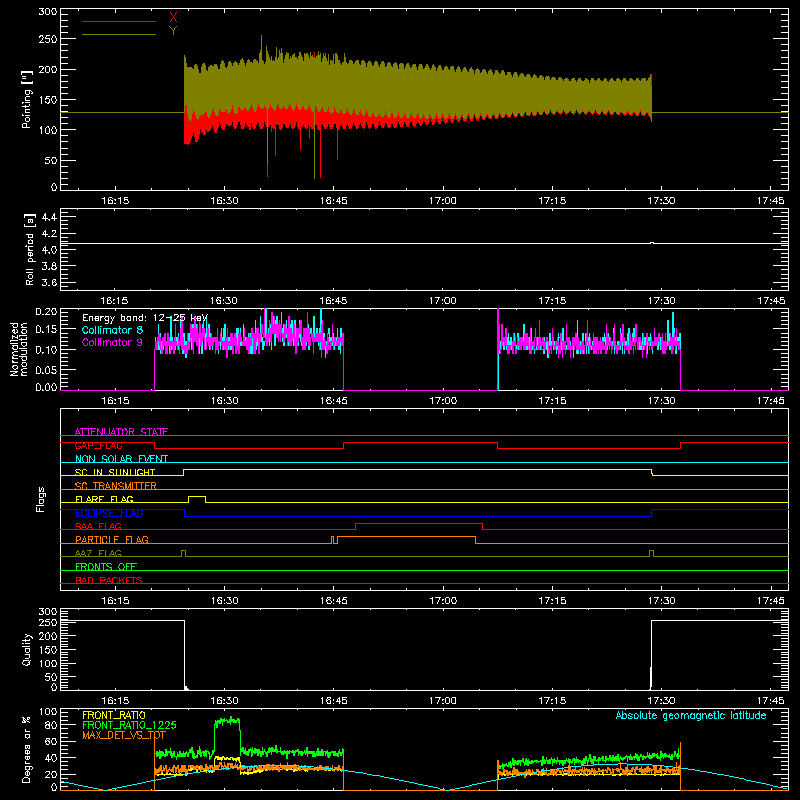Click the NON_SOLAR_EVENT flag label
The image size is (800, 800).
tap(121, 459)
